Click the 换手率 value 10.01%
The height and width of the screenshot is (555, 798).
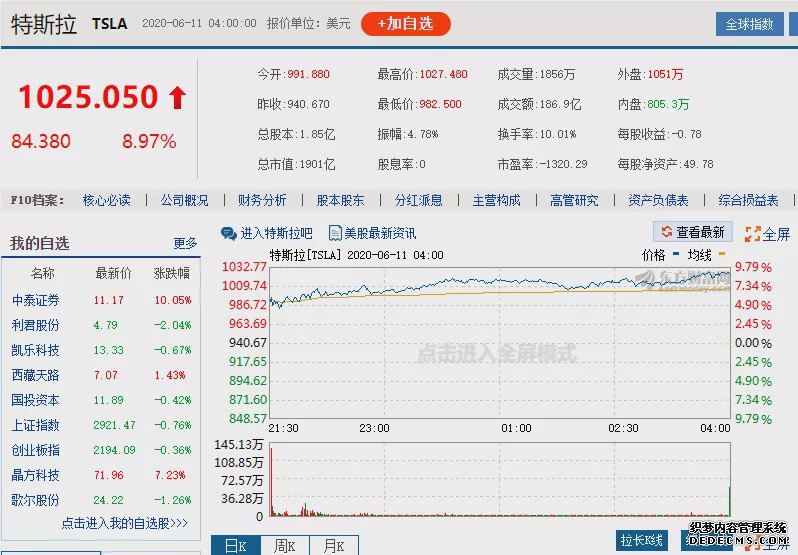(x=558, y=134)
